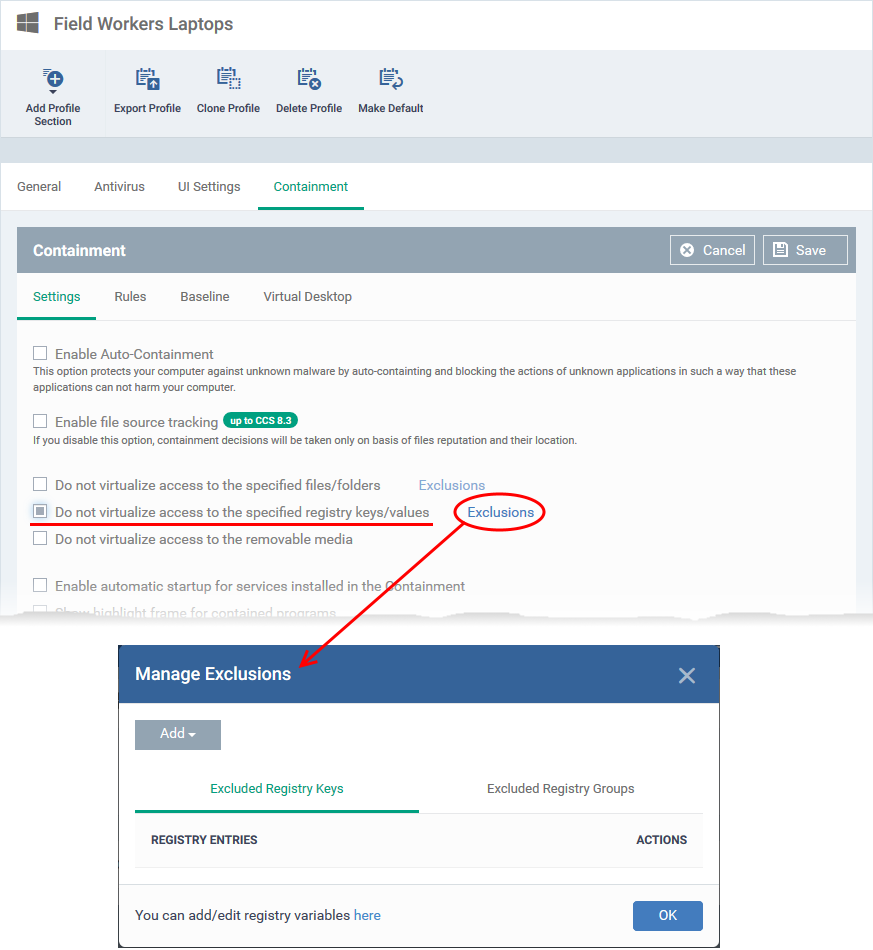Open the Add dropdown in Manage Exclusions
The image size is (873, 950).
point(178,734)
